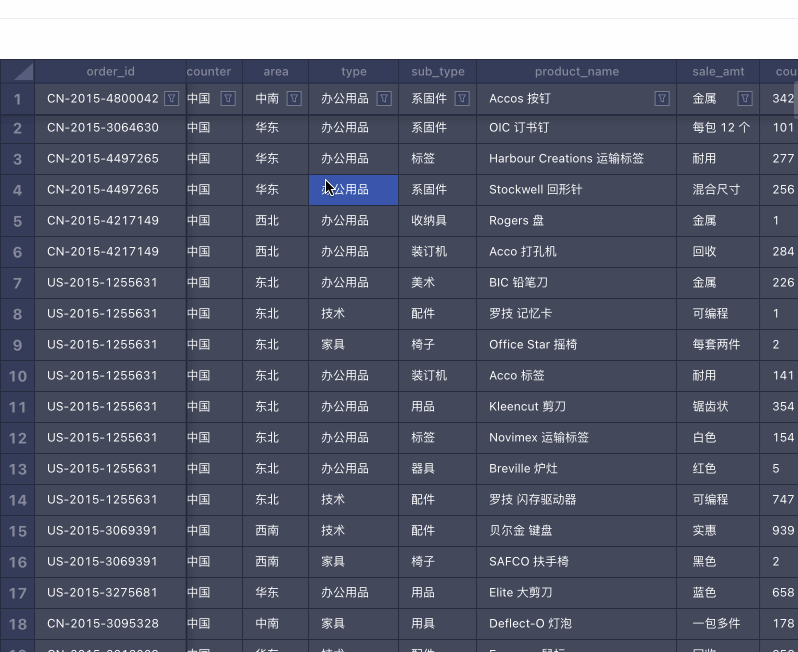
Task: Select the sub_type column header
Action: (438, 72)
